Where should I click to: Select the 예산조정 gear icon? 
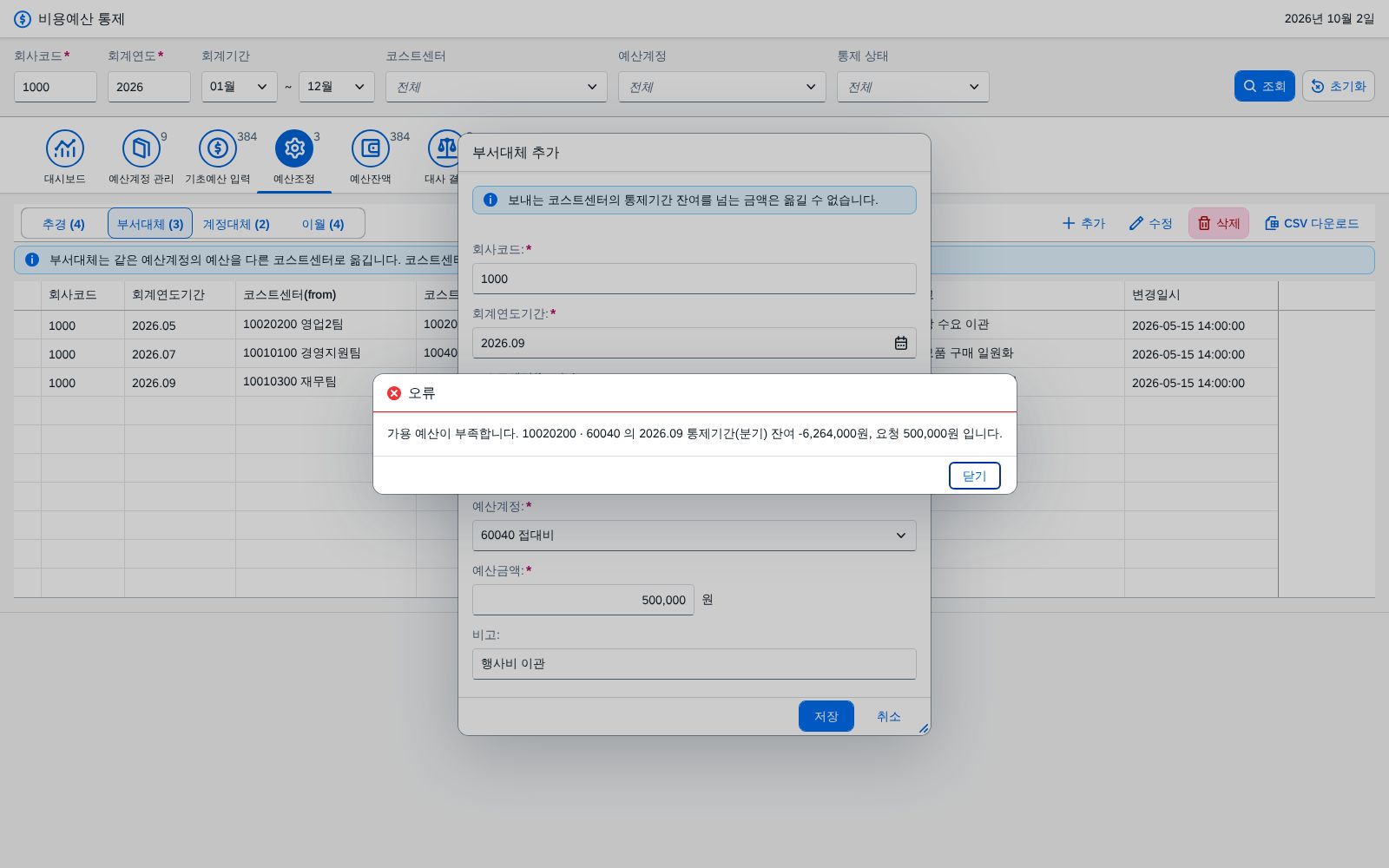click(x=294, y=149)
